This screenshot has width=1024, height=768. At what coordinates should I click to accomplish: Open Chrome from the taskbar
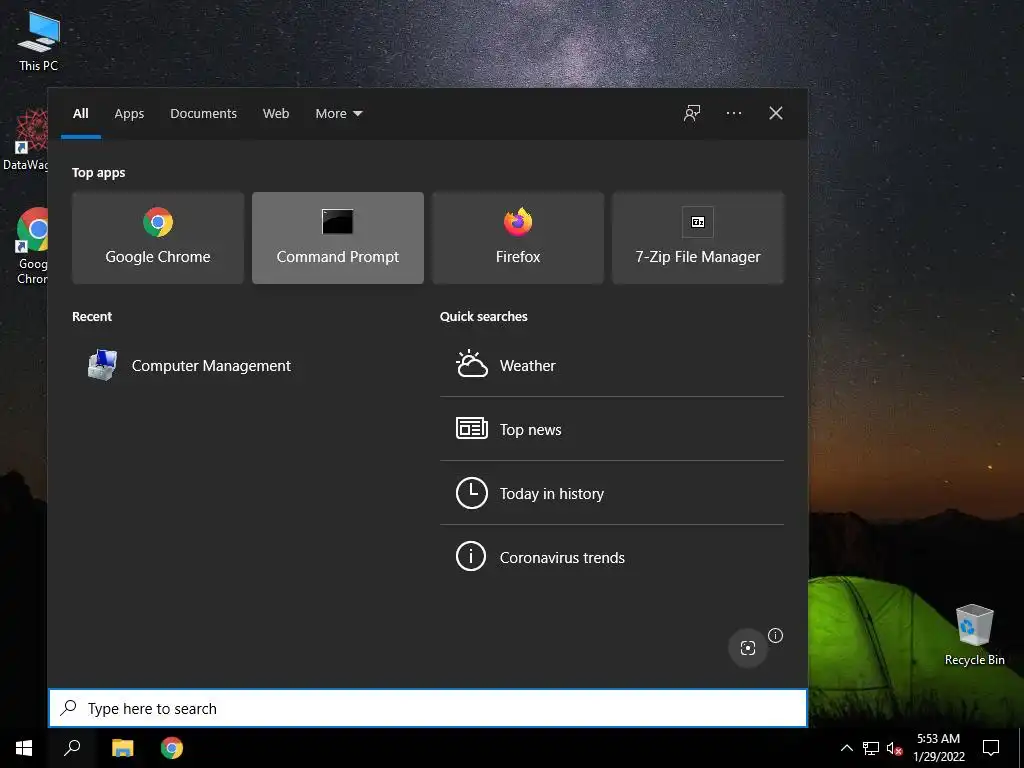click(172, 748)
